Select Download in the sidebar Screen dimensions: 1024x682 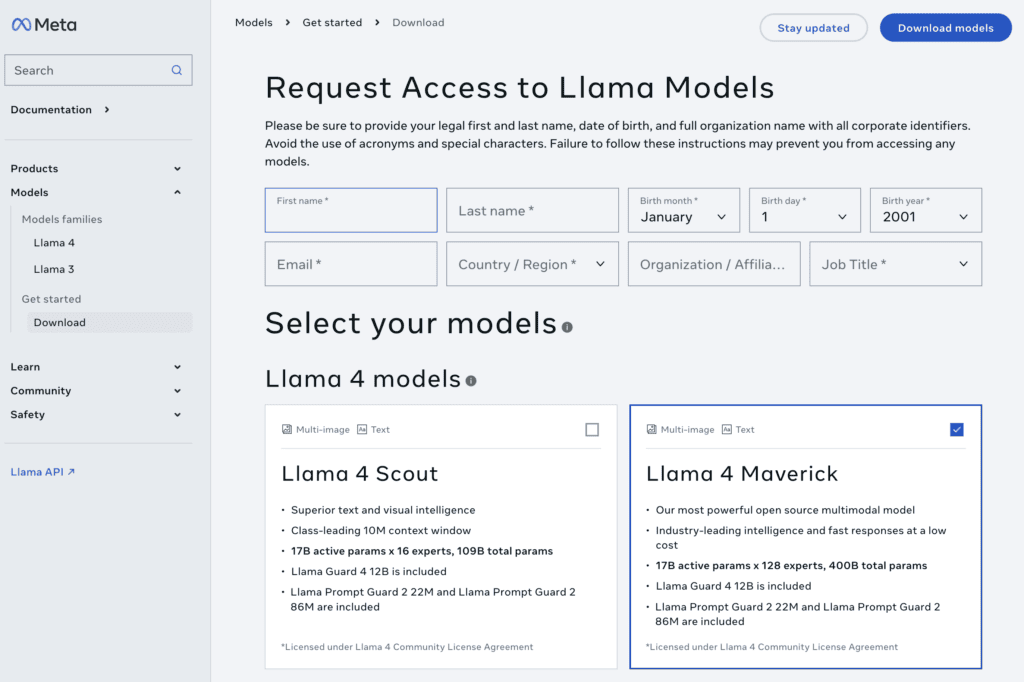(110, 323)
